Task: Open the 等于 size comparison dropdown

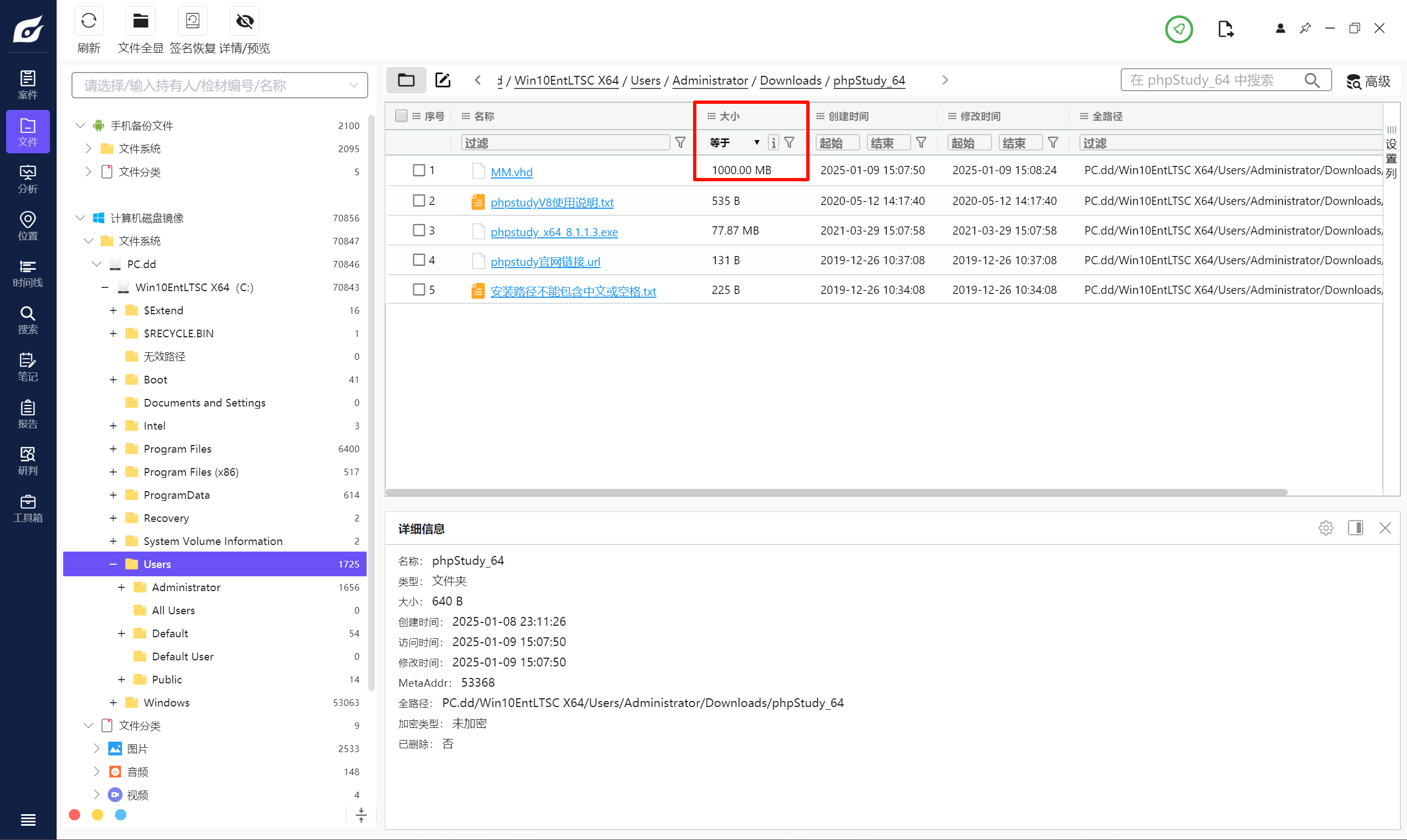Action: (734, 143)
